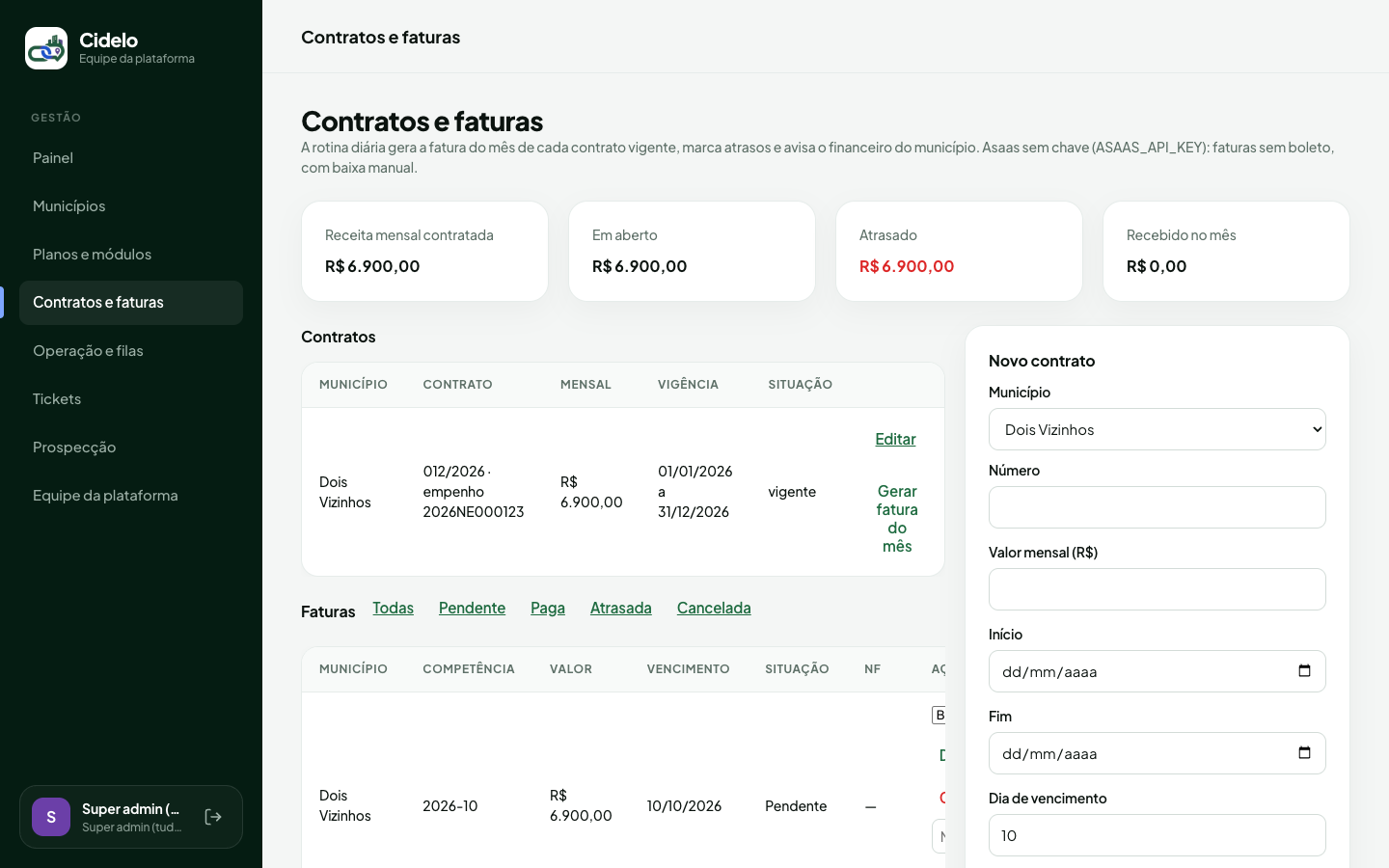Click the COMPETÊNCIA column header

[x=469, y=669]
